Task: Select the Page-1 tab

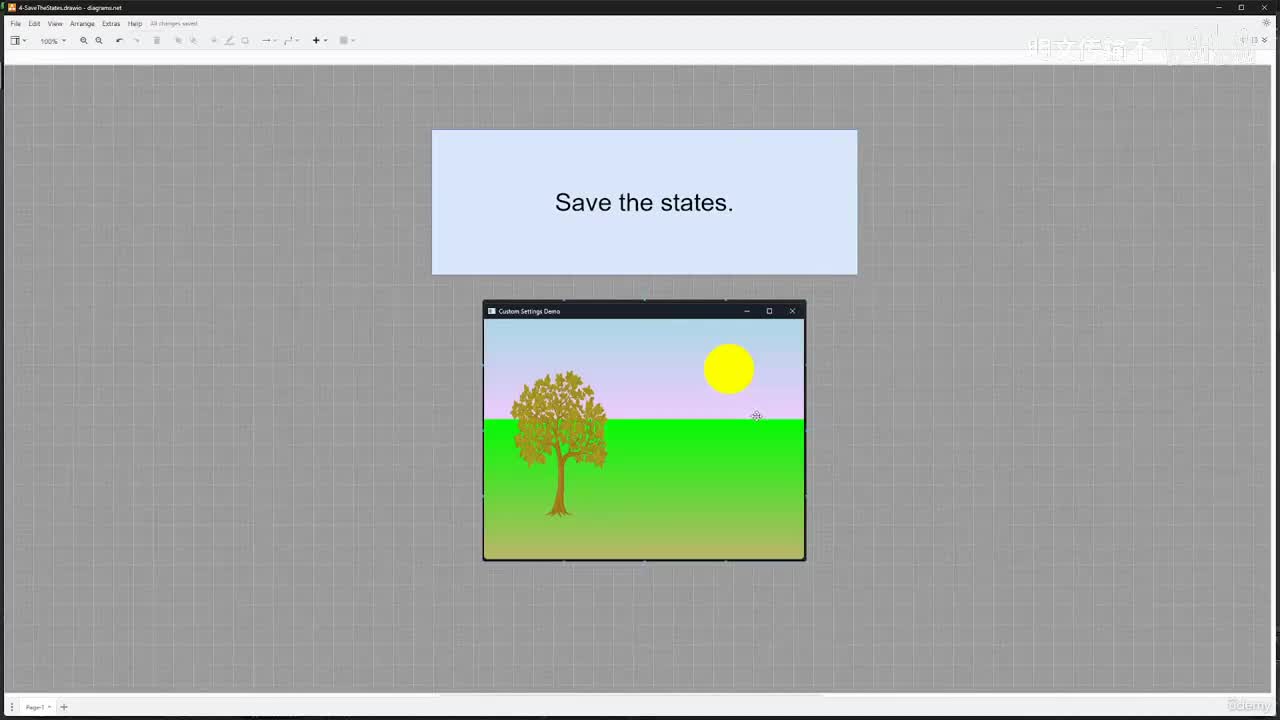Action: click(x=37, y=707)
